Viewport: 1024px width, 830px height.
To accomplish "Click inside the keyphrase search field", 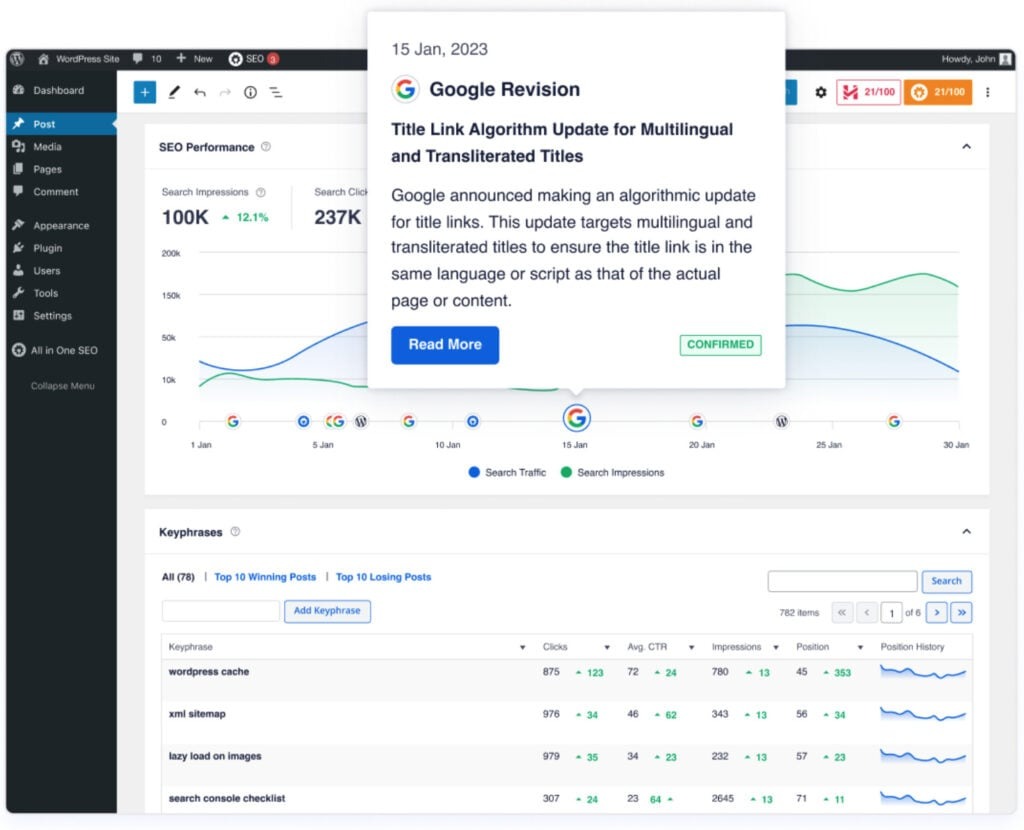I will pos(842,581).
